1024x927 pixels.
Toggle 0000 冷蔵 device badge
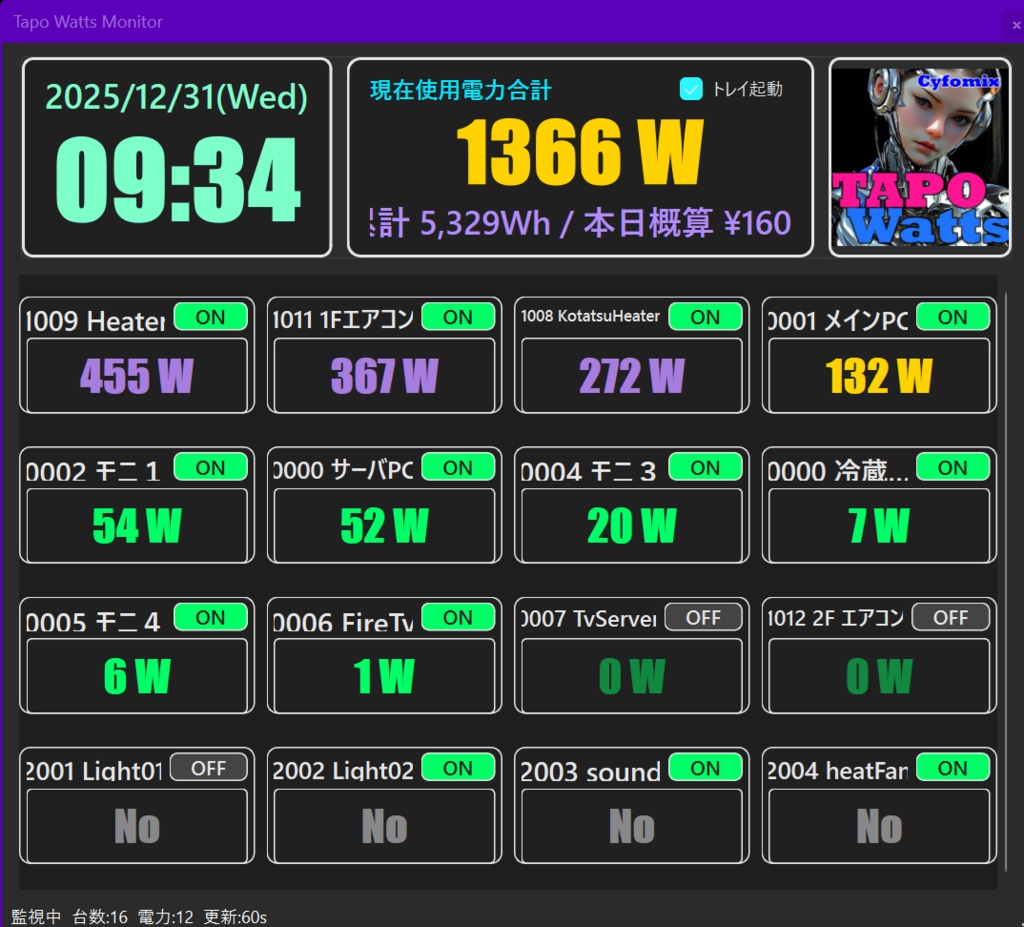click(x=953, y=466)
